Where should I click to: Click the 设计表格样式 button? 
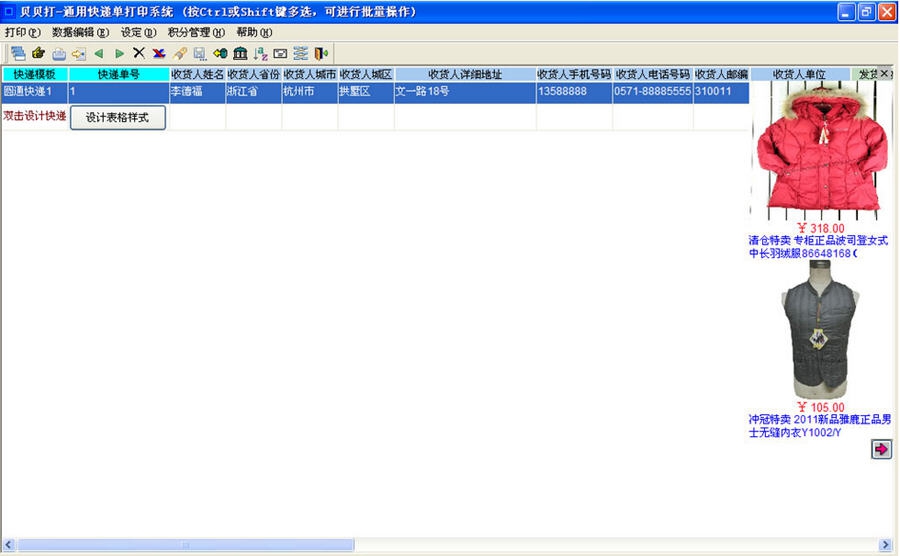pyautogui.click(x=118, y=117)
